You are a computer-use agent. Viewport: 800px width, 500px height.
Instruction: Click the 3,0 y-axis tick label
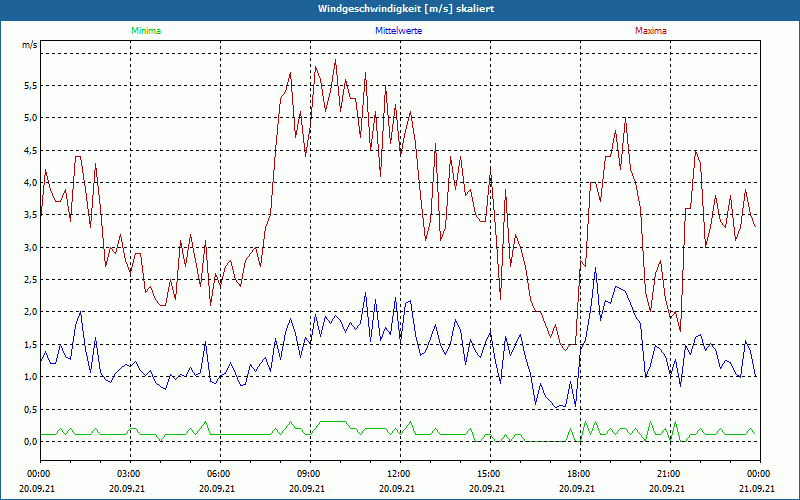29,248
